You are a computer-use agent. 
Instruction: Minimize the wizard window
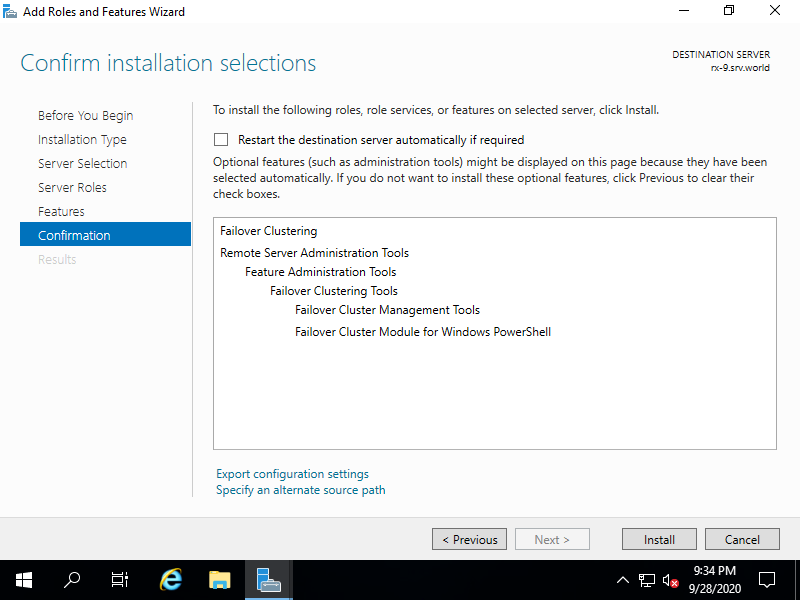(684, 11)
